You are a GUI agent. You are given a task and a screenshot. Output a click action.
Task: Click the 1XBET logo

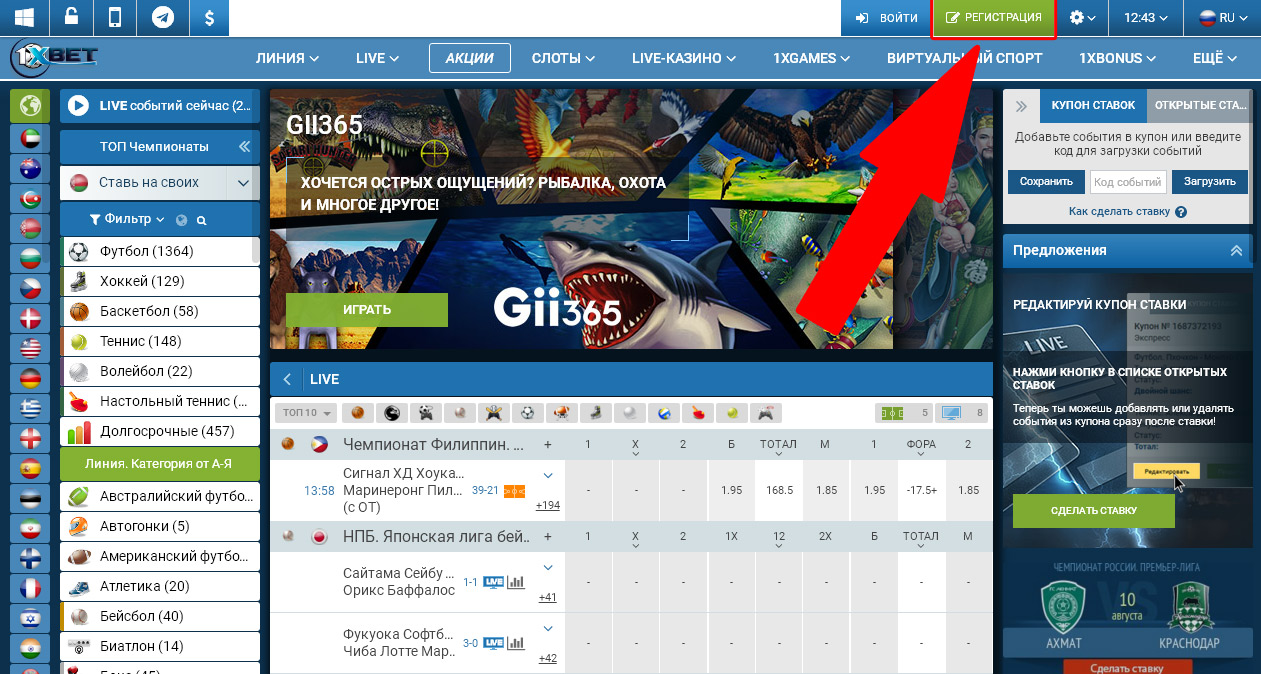click(55, 59)
